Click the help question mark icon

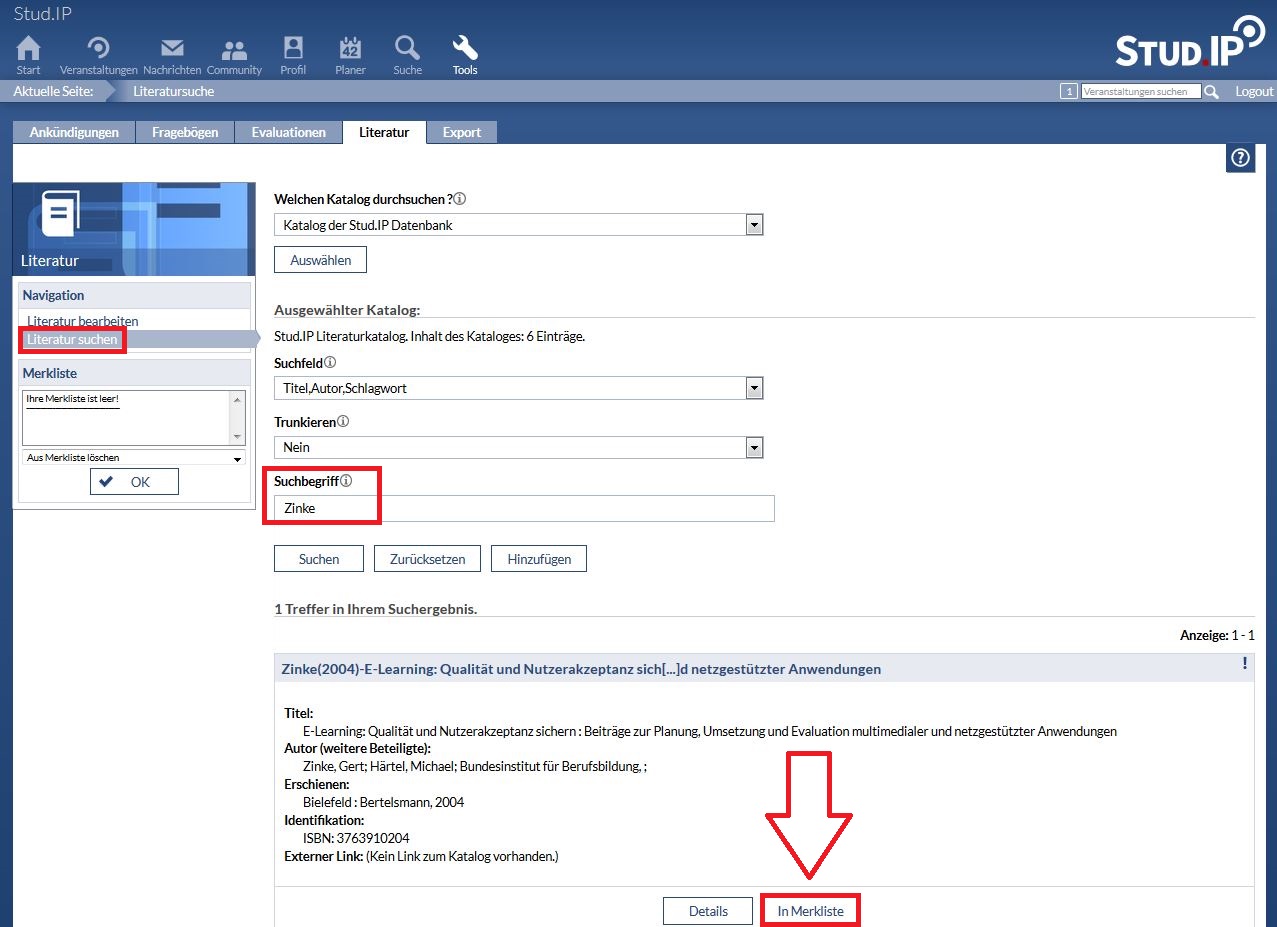(1240, 158)
